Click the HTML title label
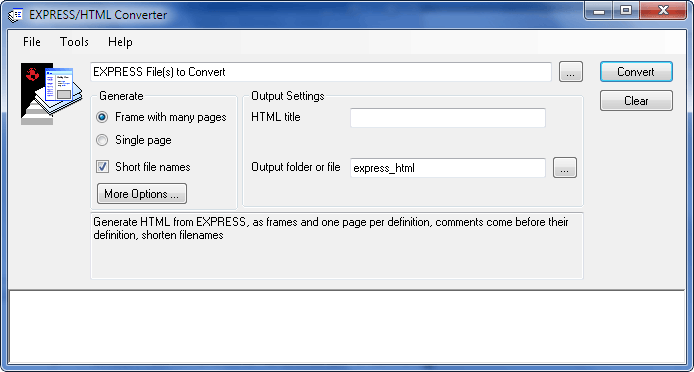 [275, 117]
